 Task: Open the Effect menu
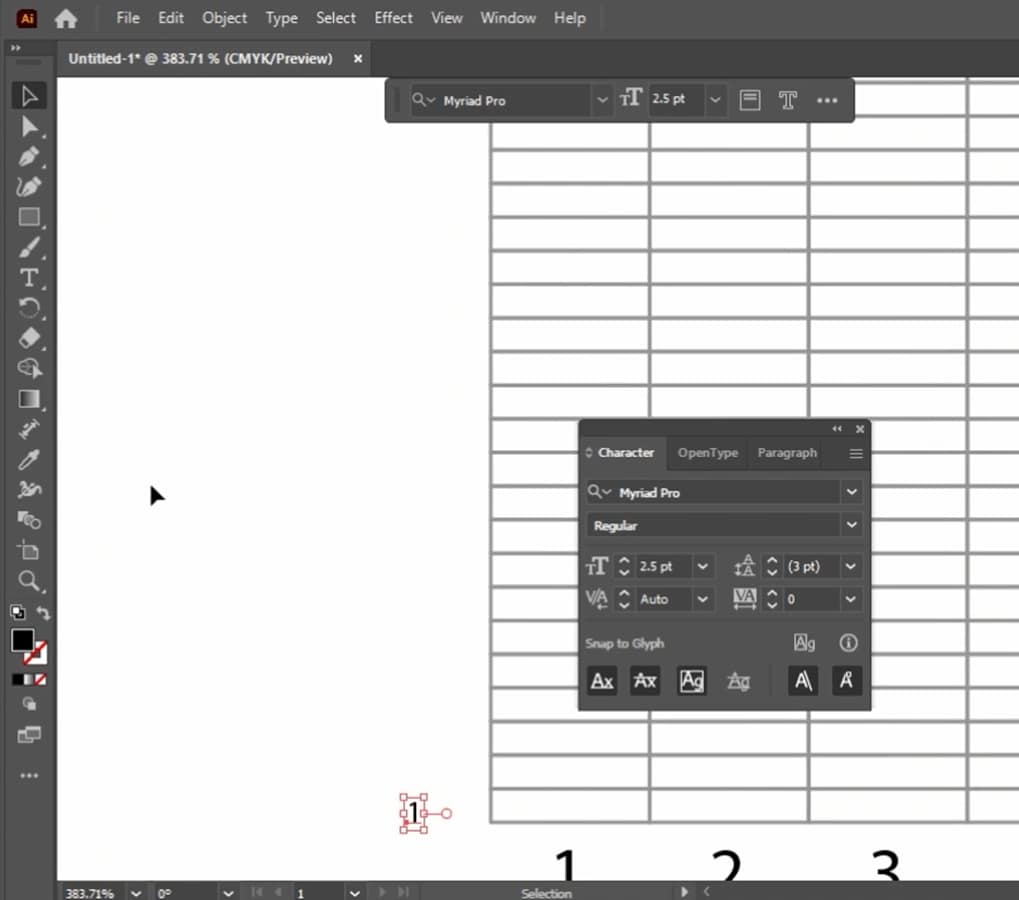[393, 18]
